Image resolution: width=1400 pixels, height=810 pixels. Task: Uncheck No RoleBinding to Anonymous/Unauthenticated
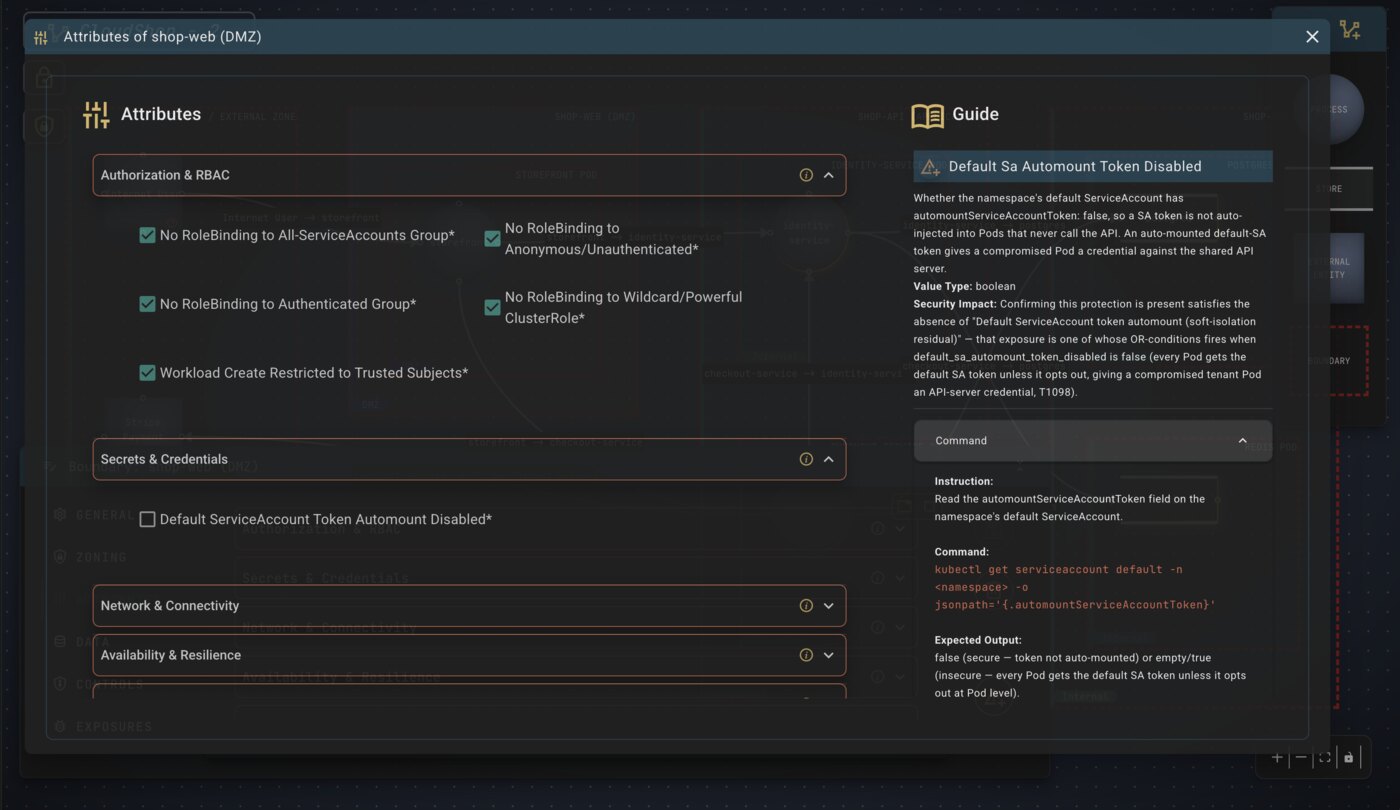tap(492, 238)
